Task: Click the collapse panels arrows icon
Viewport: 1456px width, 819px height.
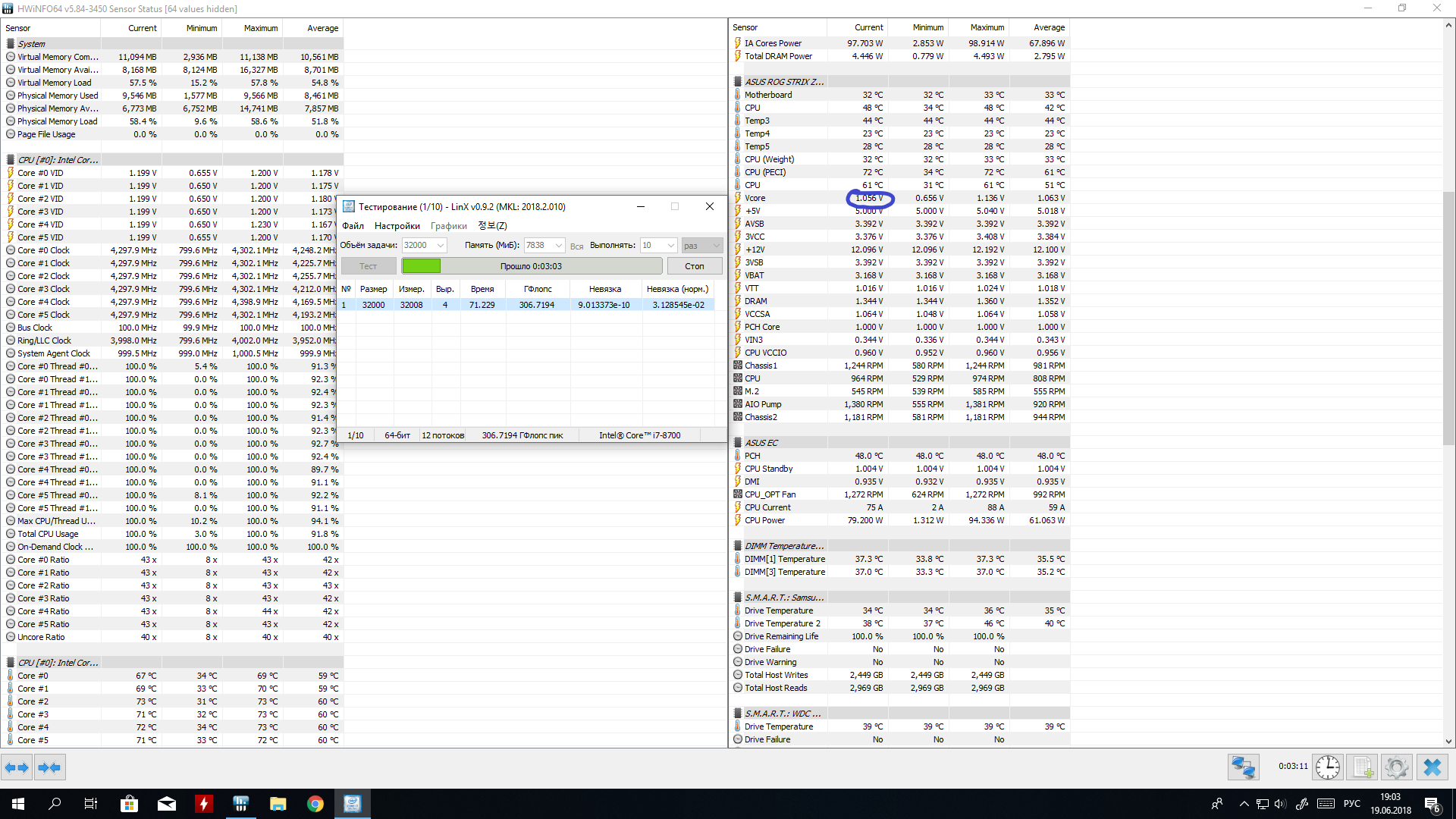Action: (49, 767)
